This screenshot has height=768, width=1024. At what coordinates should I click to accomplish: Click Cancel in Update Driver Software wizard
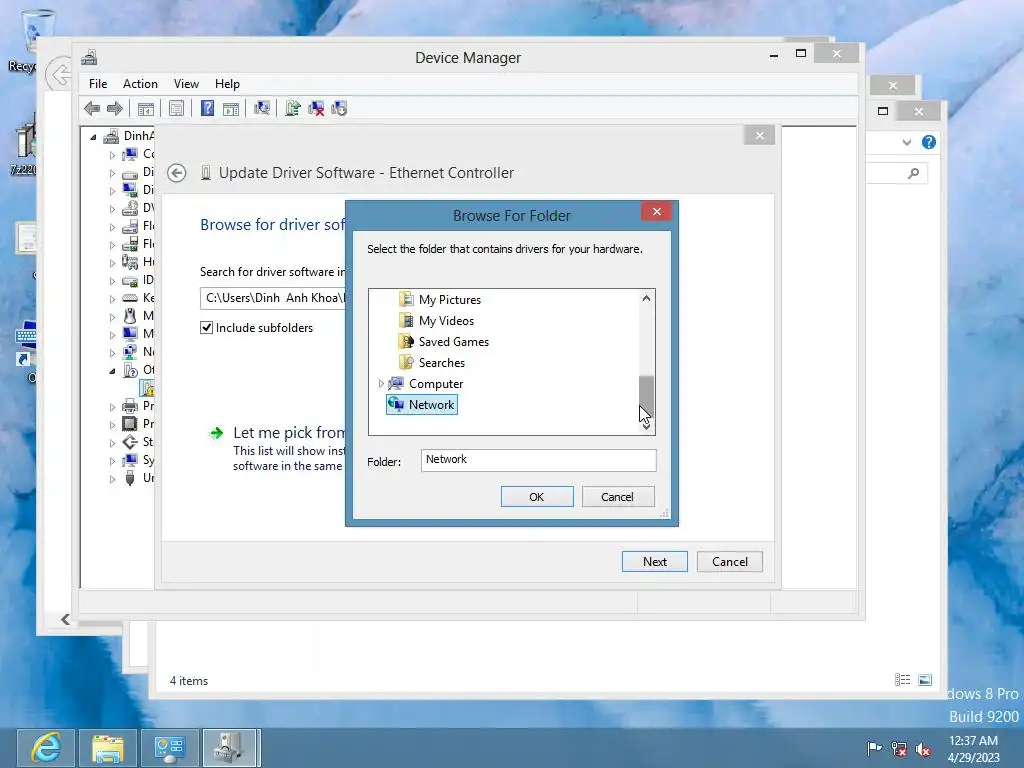pyautogui.click(x=729, y=562)
